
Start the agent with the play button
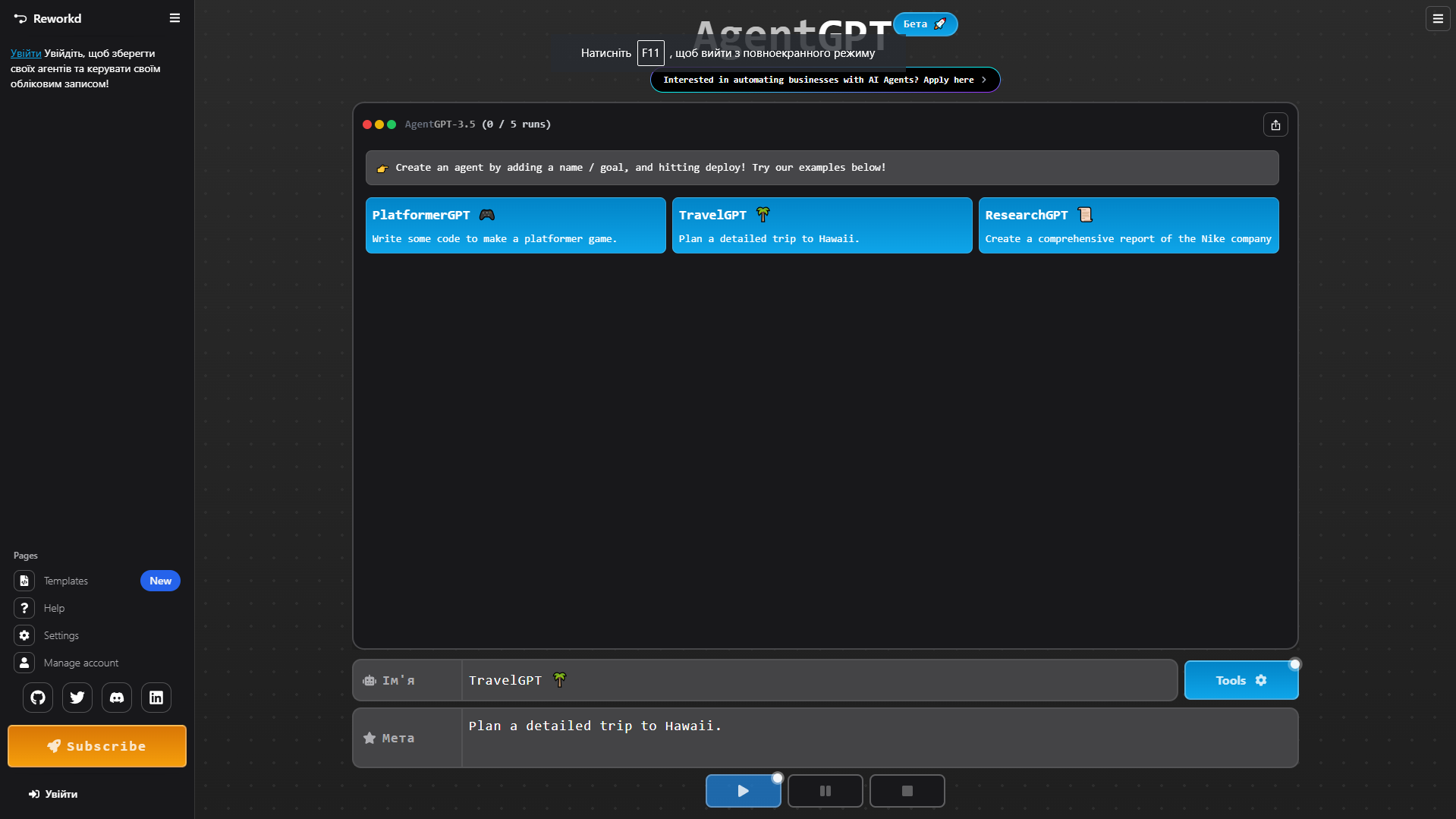(x=744, y=791)
